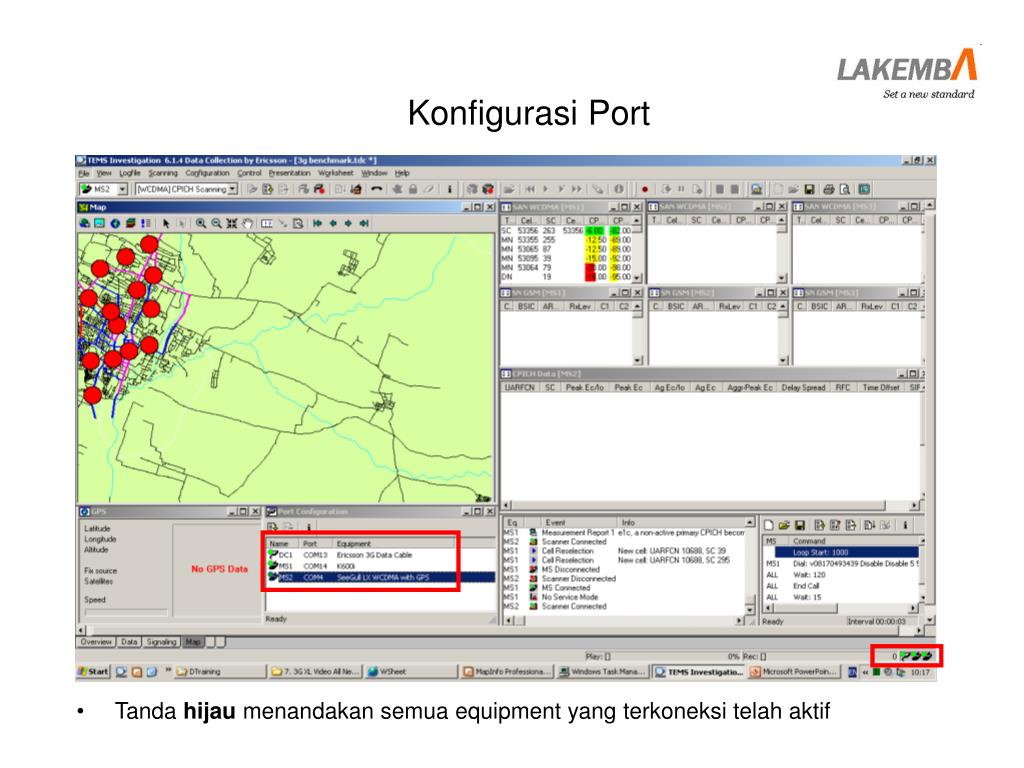Click the system tray clock
The image size is (1024, 768).
pyautogui.click(x=920, y=672)
